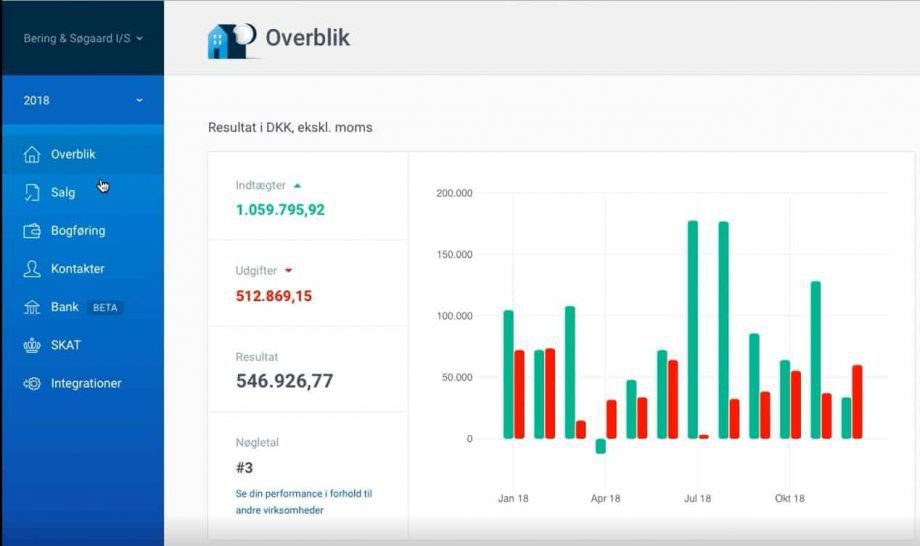Click the red arrow next to Udgifter

[288, 270]
